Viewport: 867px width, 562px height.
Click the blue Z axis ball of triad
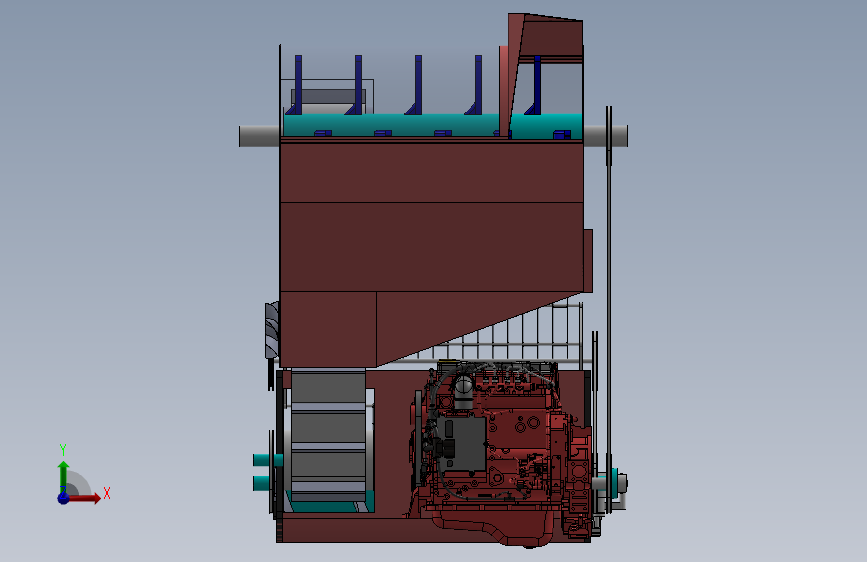[63, 498]
